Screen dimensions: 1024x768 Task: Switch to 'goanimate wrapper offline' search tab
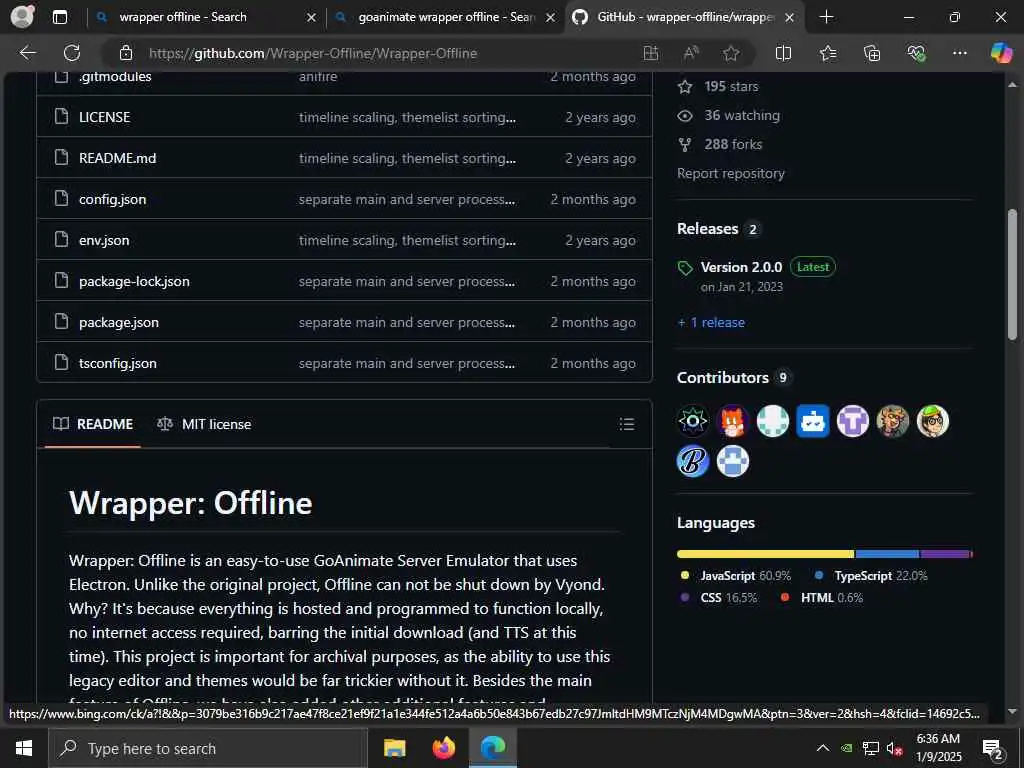pos(444,17)
